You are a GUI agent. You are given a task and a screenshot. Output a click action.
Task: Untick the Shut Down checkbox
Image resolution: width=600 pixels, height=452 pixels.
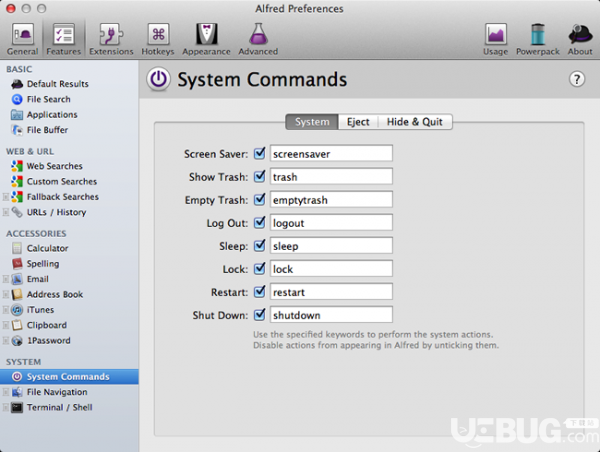click(259, 315)
